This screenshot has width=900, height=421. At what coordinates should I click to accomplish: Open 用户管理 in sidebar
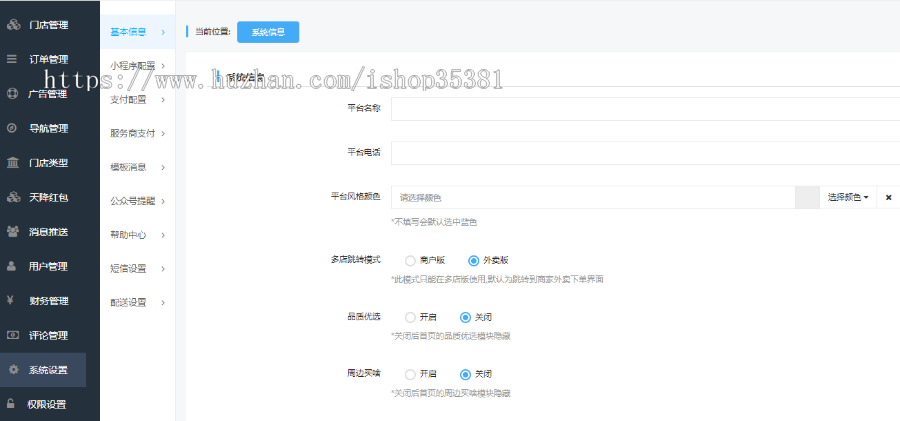[x=50, y=266]
